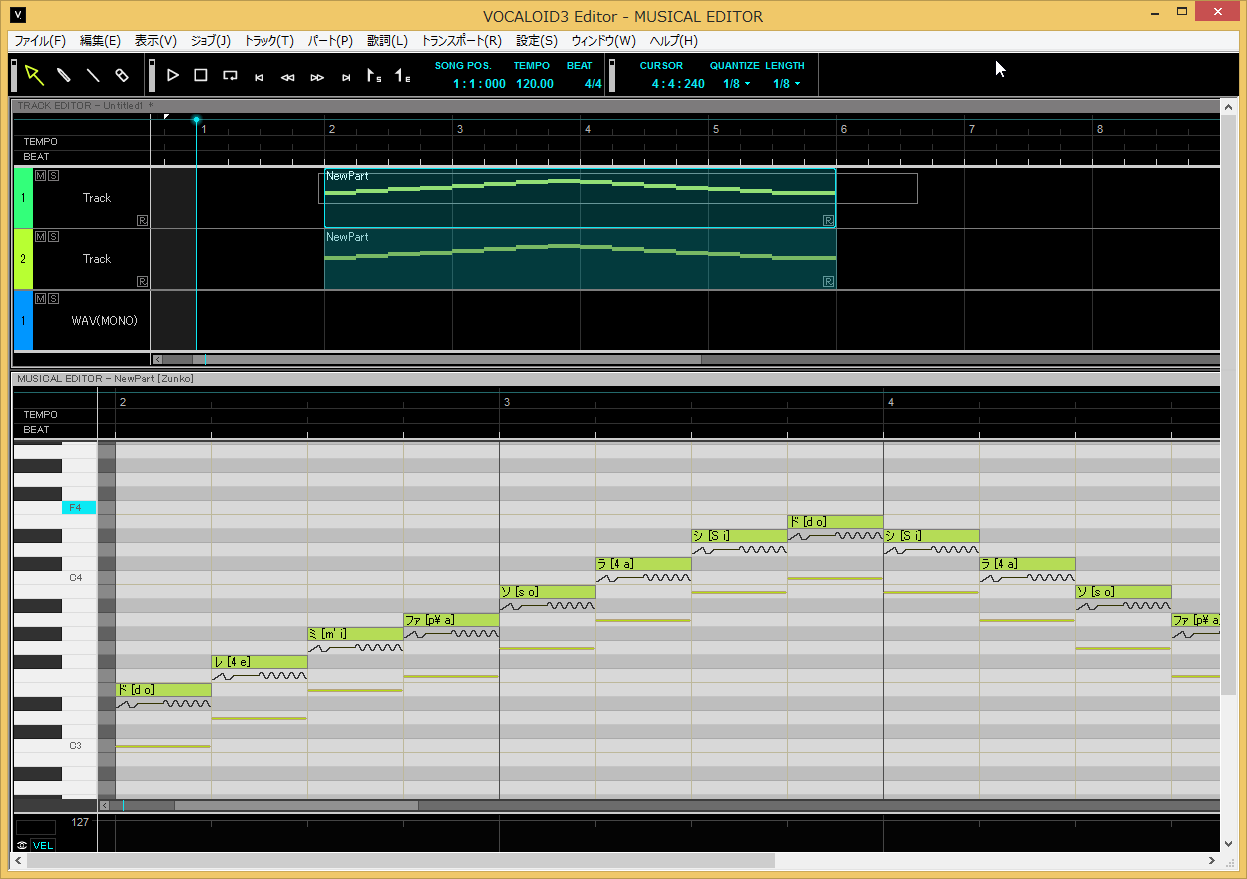The height and width of the screenshot is (879, 1247).
Task: Open the ファイル(F) menu
Action: [x=40, y=41]
